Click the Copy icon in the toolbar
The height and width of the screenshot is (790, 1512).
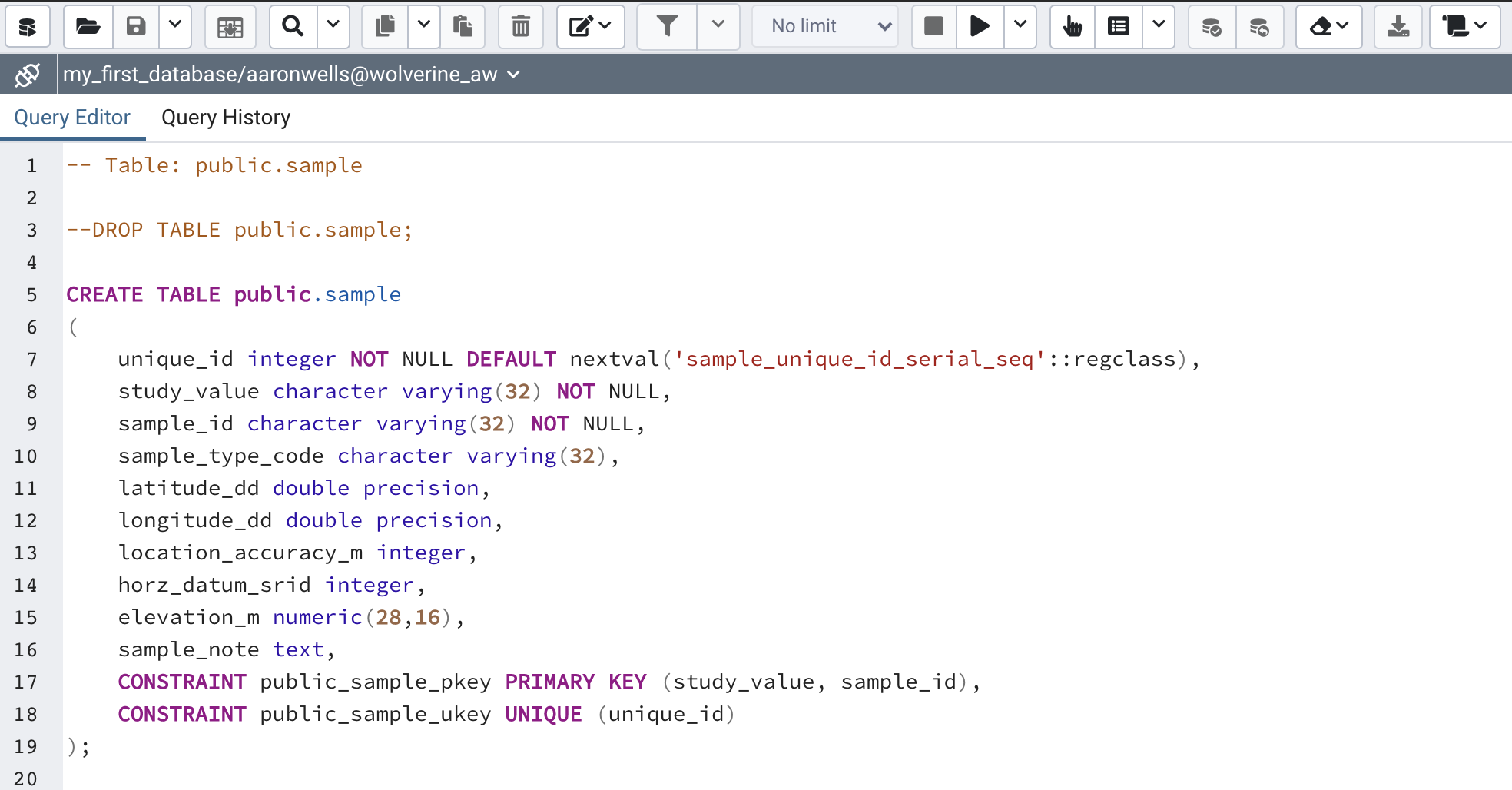tap(385, 27)
